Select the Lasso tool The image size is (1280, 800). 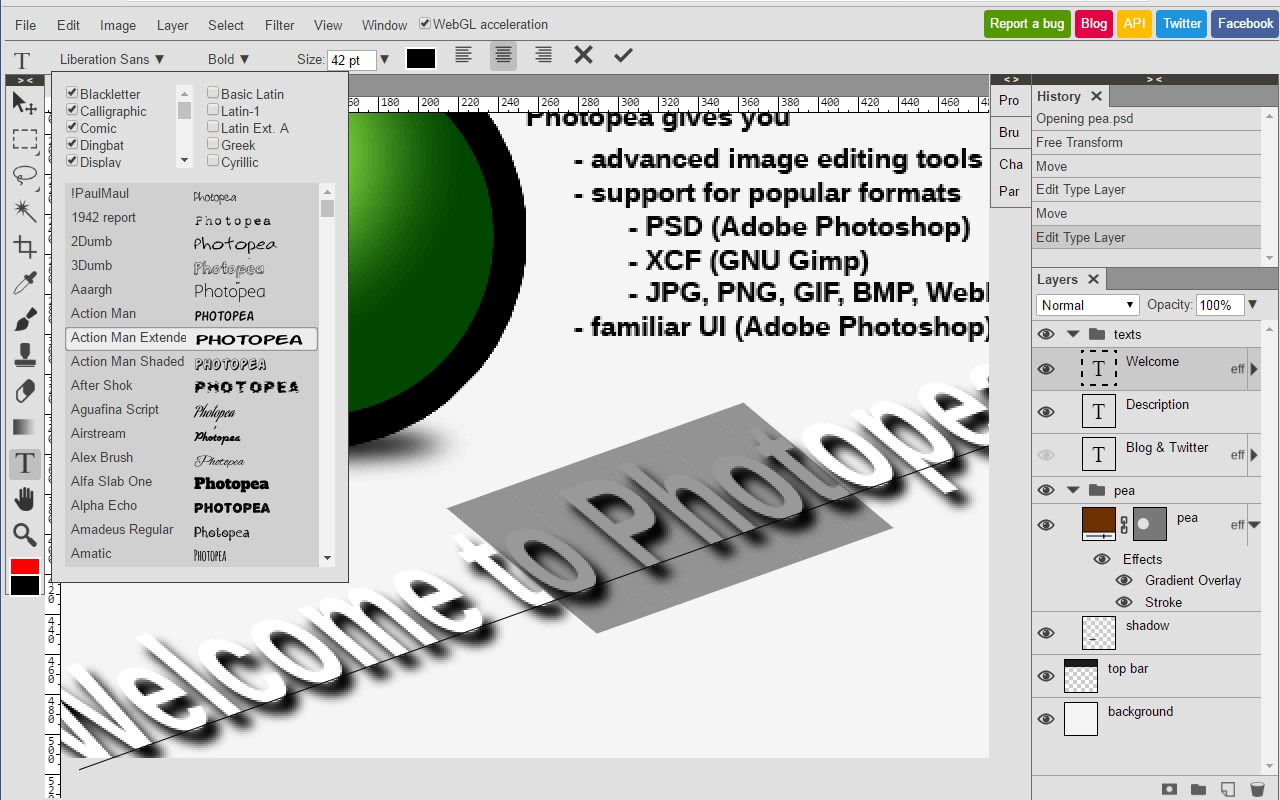24,175
